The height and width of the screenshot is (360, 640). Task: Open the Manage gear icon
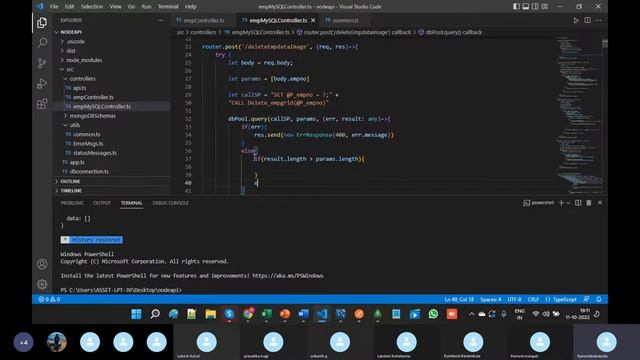(x=42, y=284)
